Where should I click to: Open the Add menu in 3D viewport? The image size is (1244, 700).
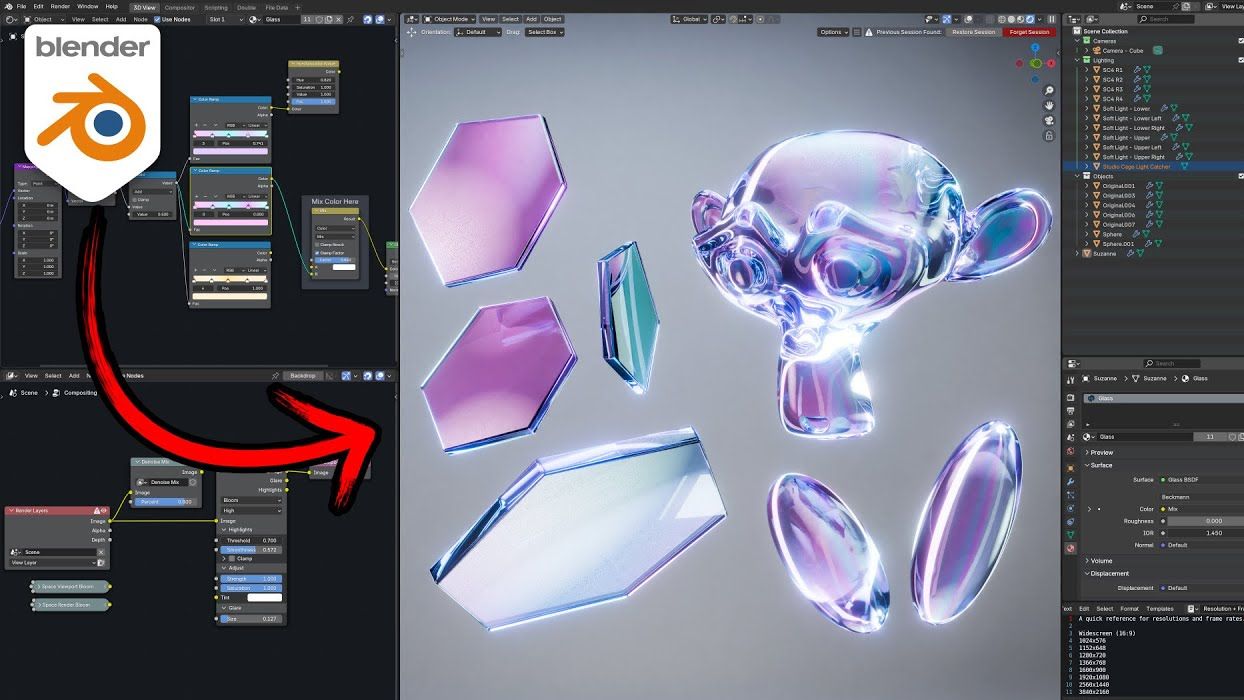(x=531, y=19)
